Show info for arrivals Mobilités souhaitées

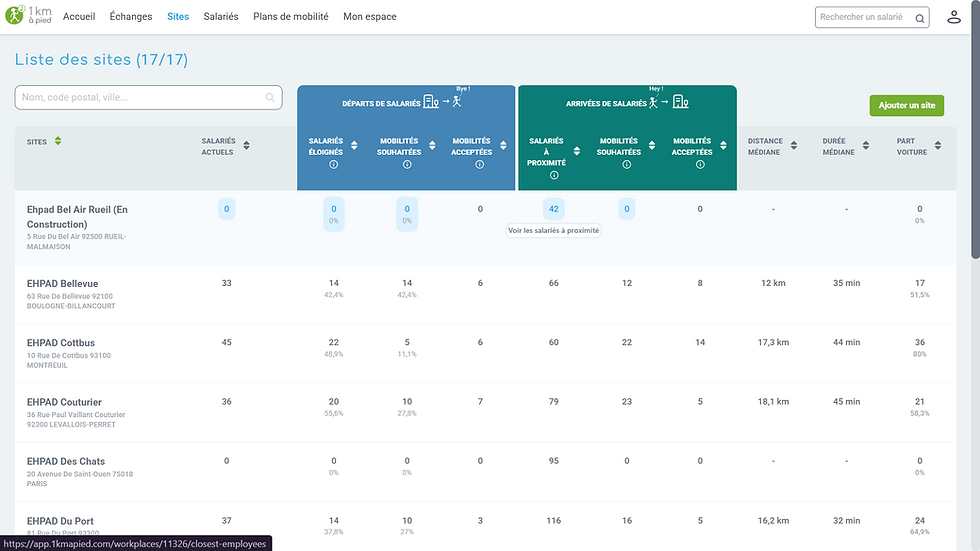pos(626,164)
